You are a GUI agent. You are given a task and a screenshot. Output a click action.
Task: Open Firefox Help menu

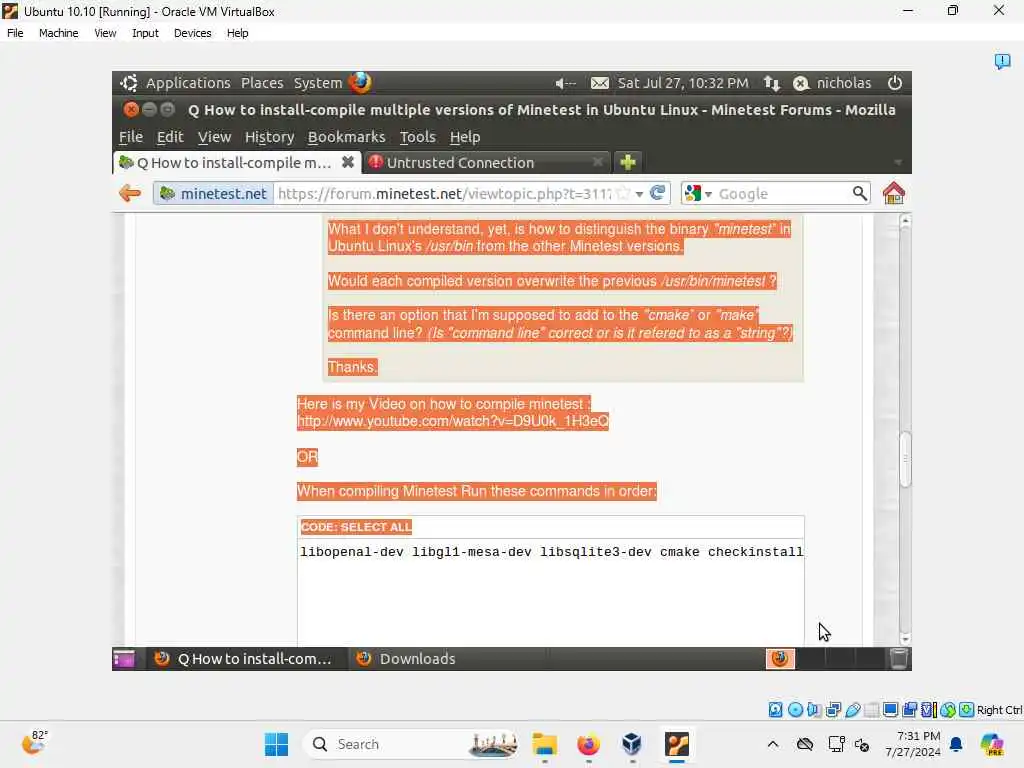(x=464, y=137)
